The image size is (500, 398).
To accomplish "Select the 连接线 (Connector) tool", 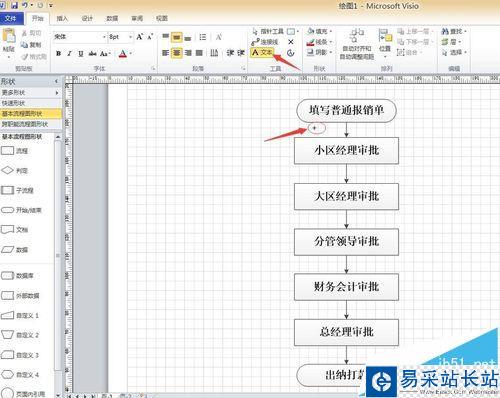I will [x=265, y=42].
